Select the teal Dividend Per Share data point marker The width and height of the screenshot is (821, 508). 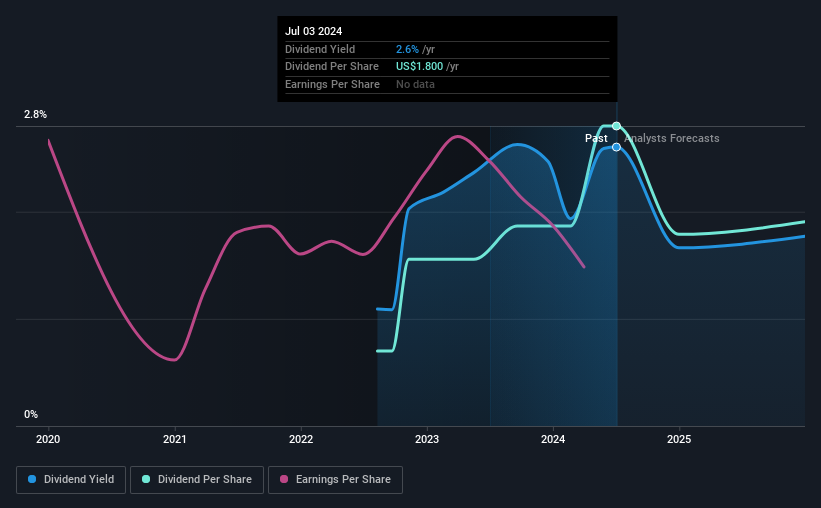[x=616, y=126]
